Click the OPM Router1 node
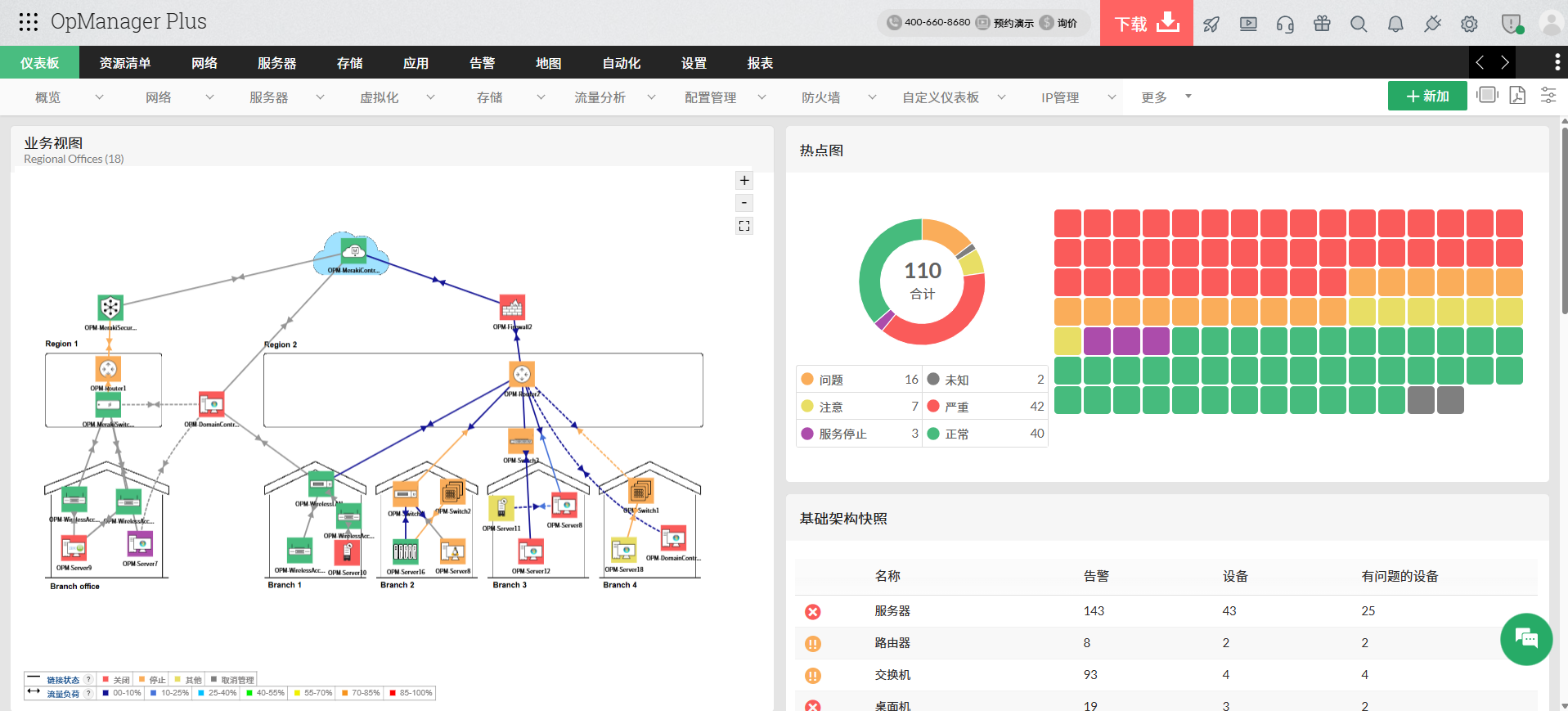This screenshot has height=711, width=1568. (108, 369)
